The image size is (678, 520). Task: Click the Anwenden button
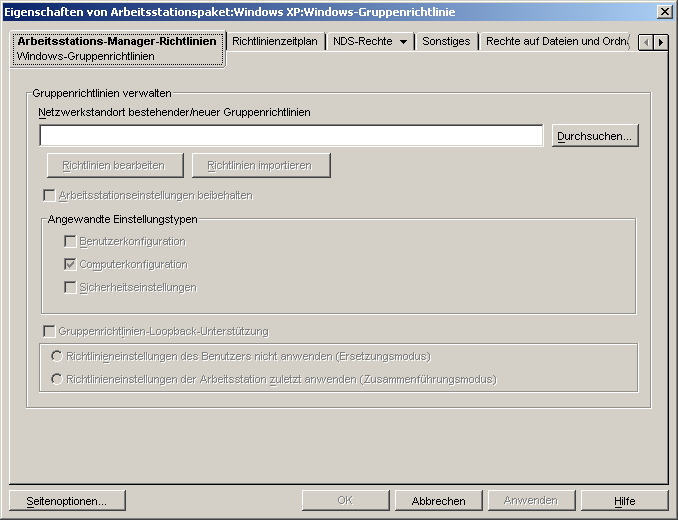coord(531,501)
